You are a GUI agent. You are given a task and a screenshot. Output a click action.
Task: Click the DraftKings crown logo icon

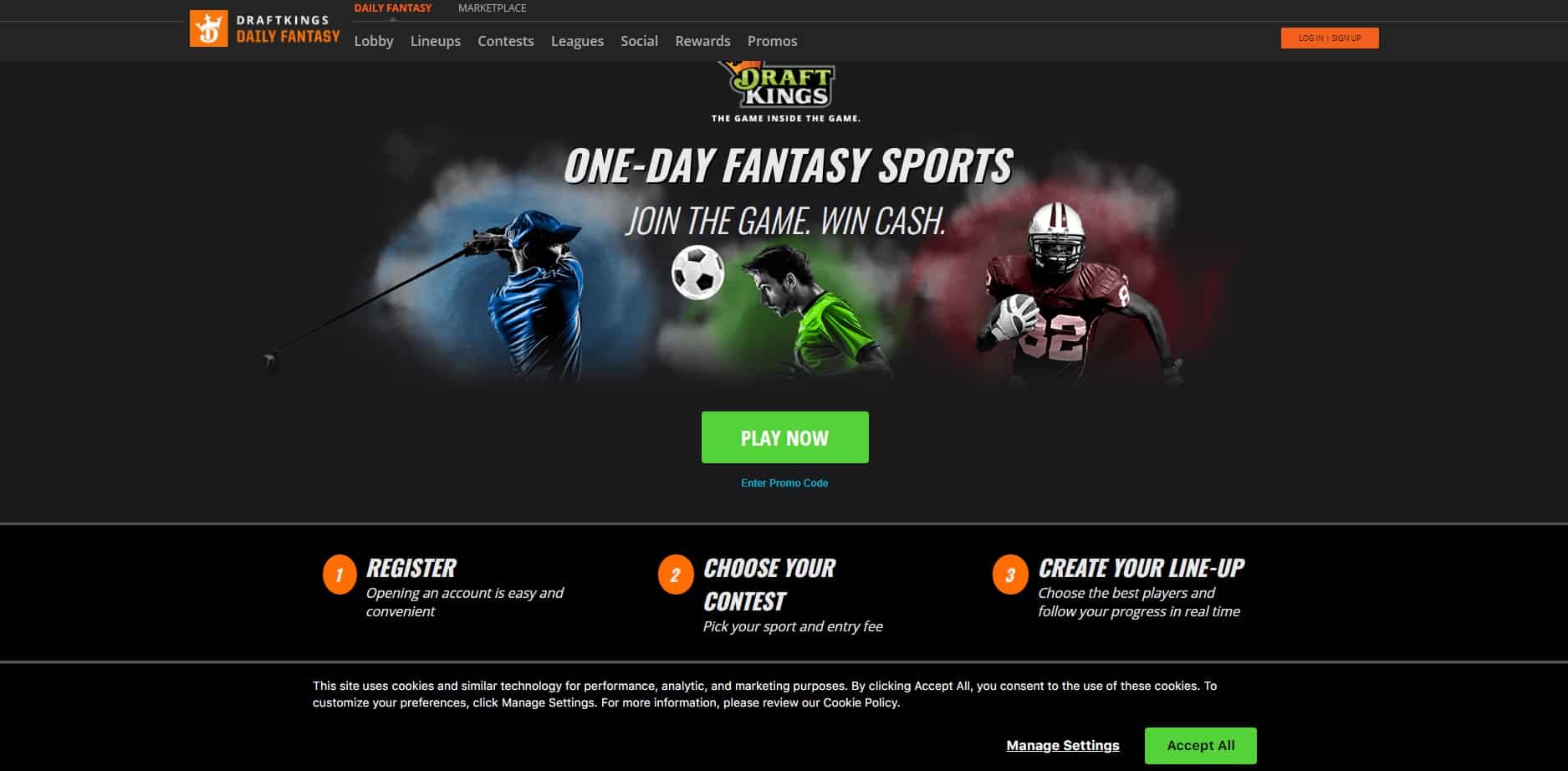(x=208, y=28)
